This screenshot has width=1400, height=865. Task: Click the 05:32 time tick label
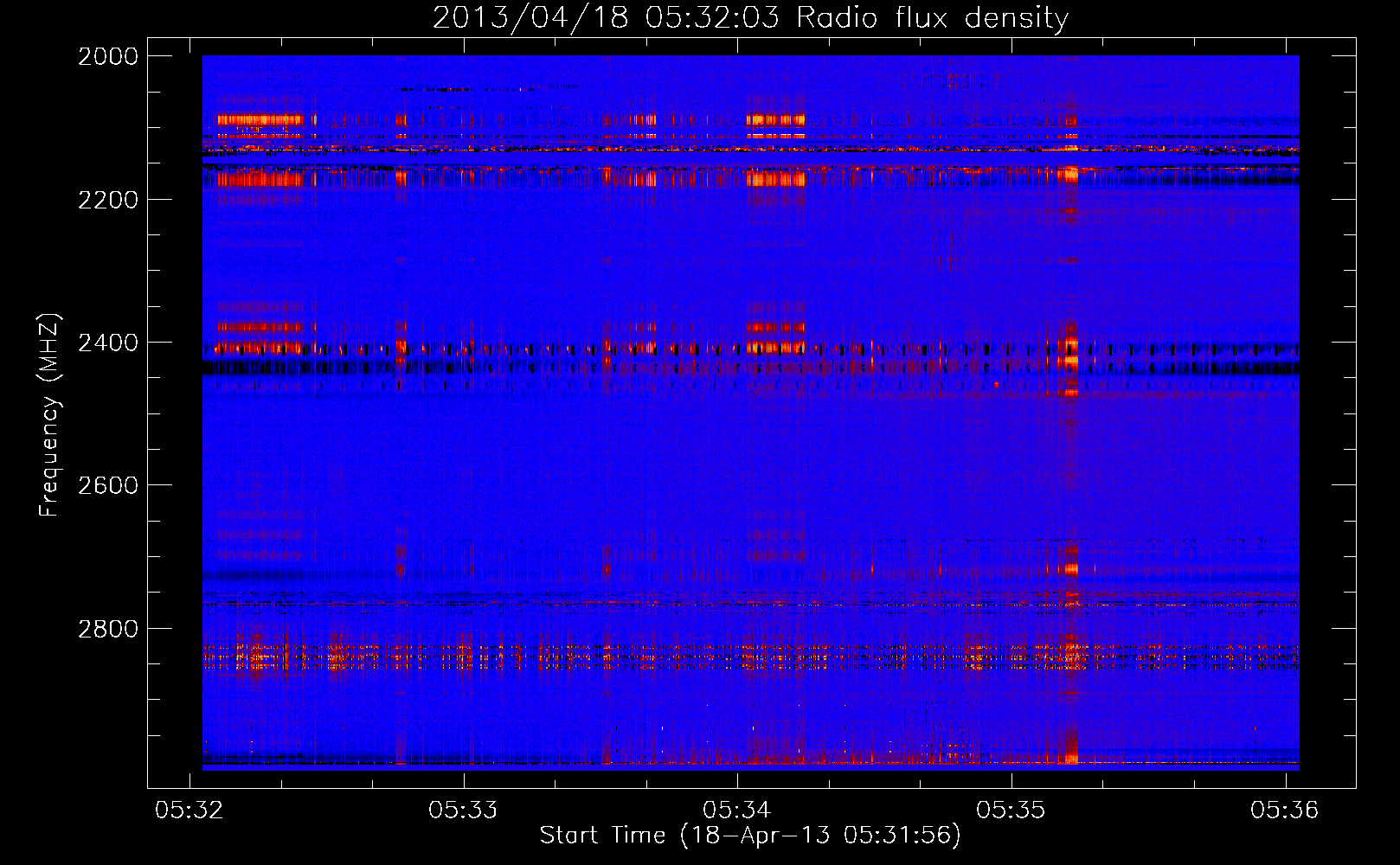coord(189,810)
